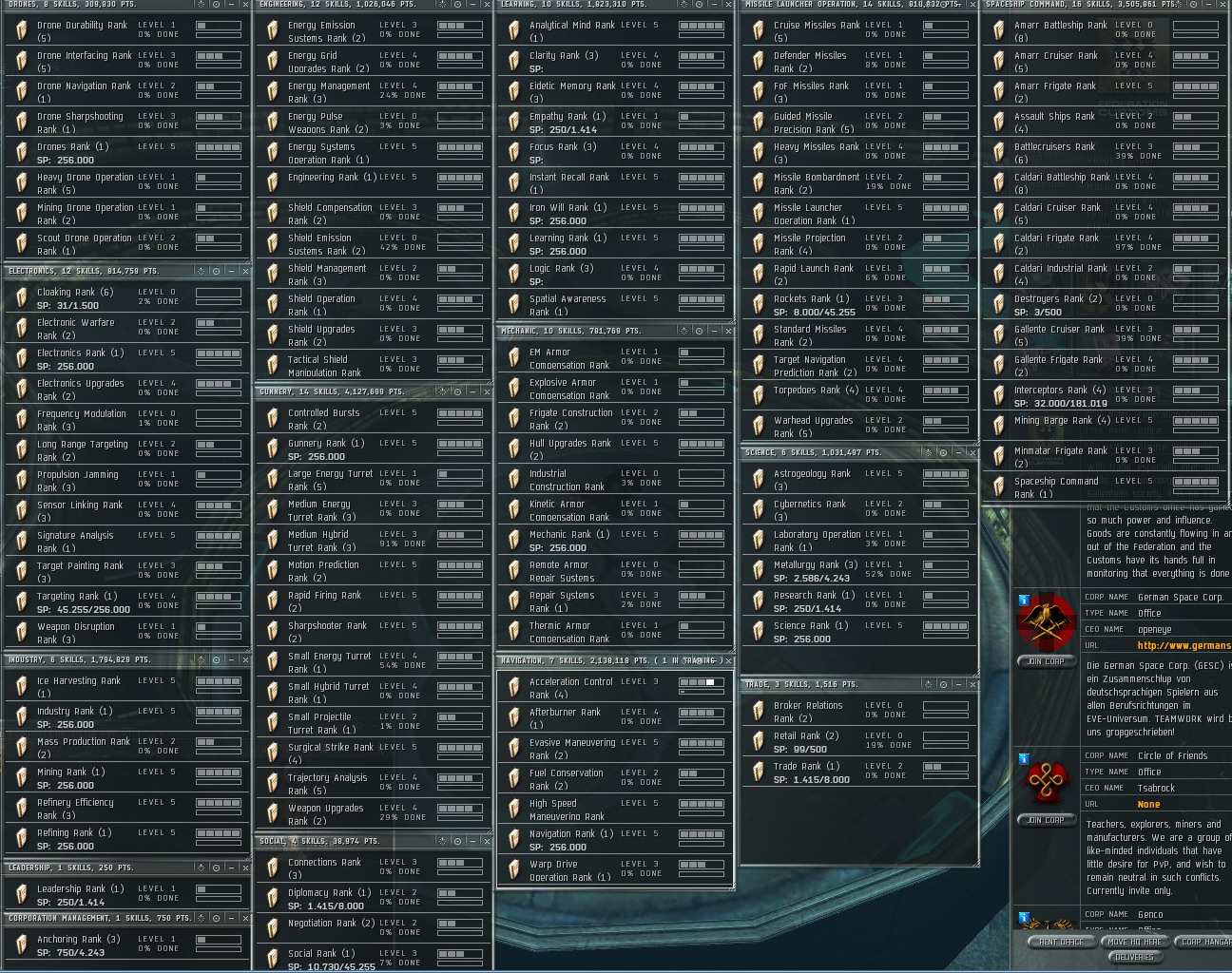Click Join Corp under German Space Corp. logo
Image resolution: width=1232 pixels, height=973 pixels.
1046,661
